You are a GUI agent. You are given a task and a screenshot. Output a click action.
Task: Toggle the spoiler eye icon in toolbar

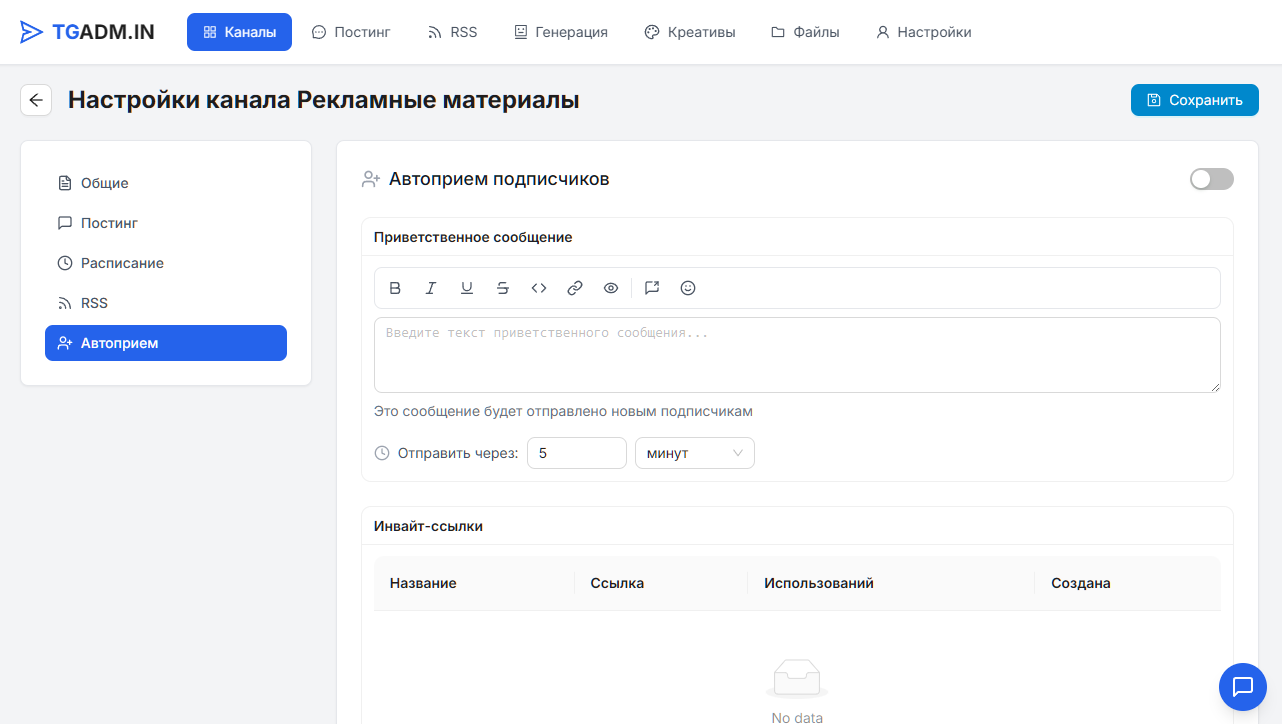(x=611, y=288)
